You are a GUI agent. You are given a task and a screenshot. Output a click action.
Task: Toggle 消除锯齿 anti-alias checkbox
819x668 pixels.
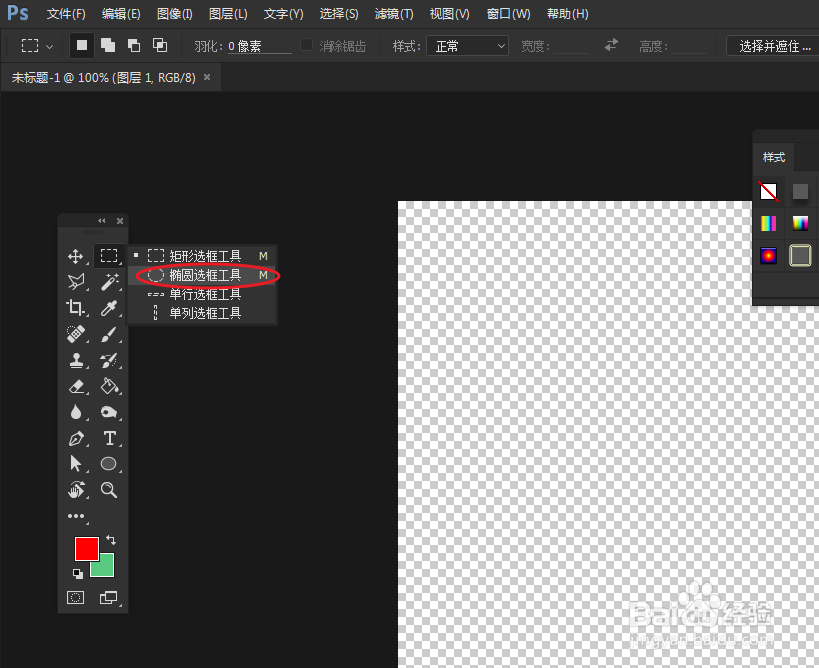307,45
